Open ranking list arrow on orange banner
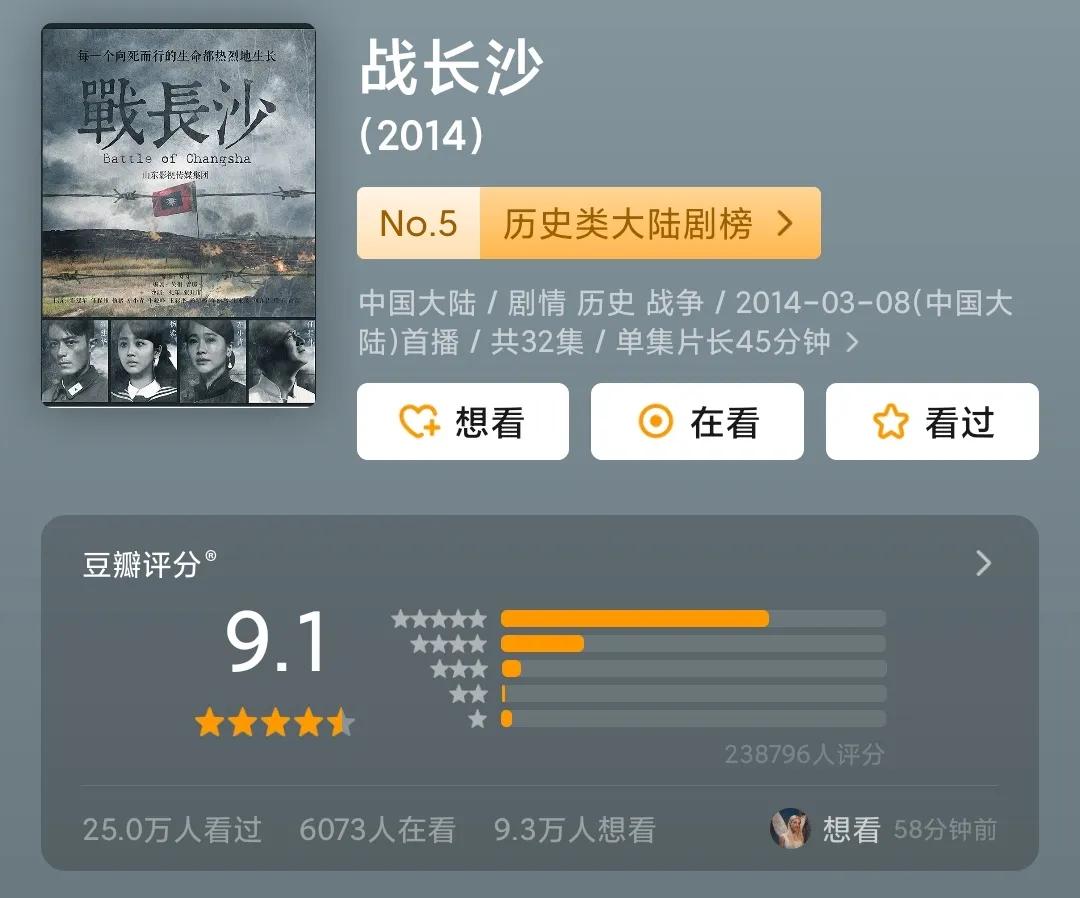This screenshot has height=898, width=1080. click(x=785, y=223)
